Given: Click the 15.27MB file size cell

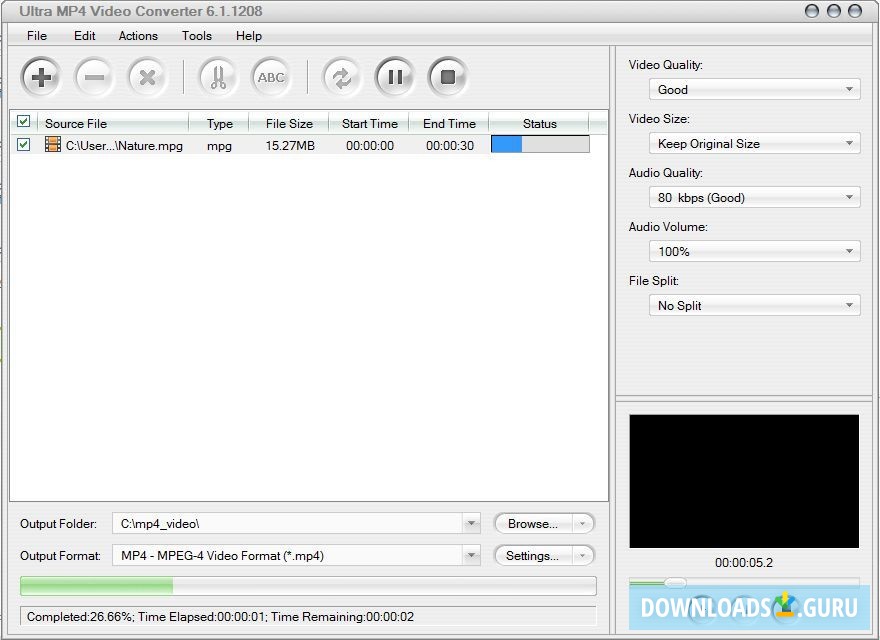Looking at the screenshot, I should click(290, 145).
